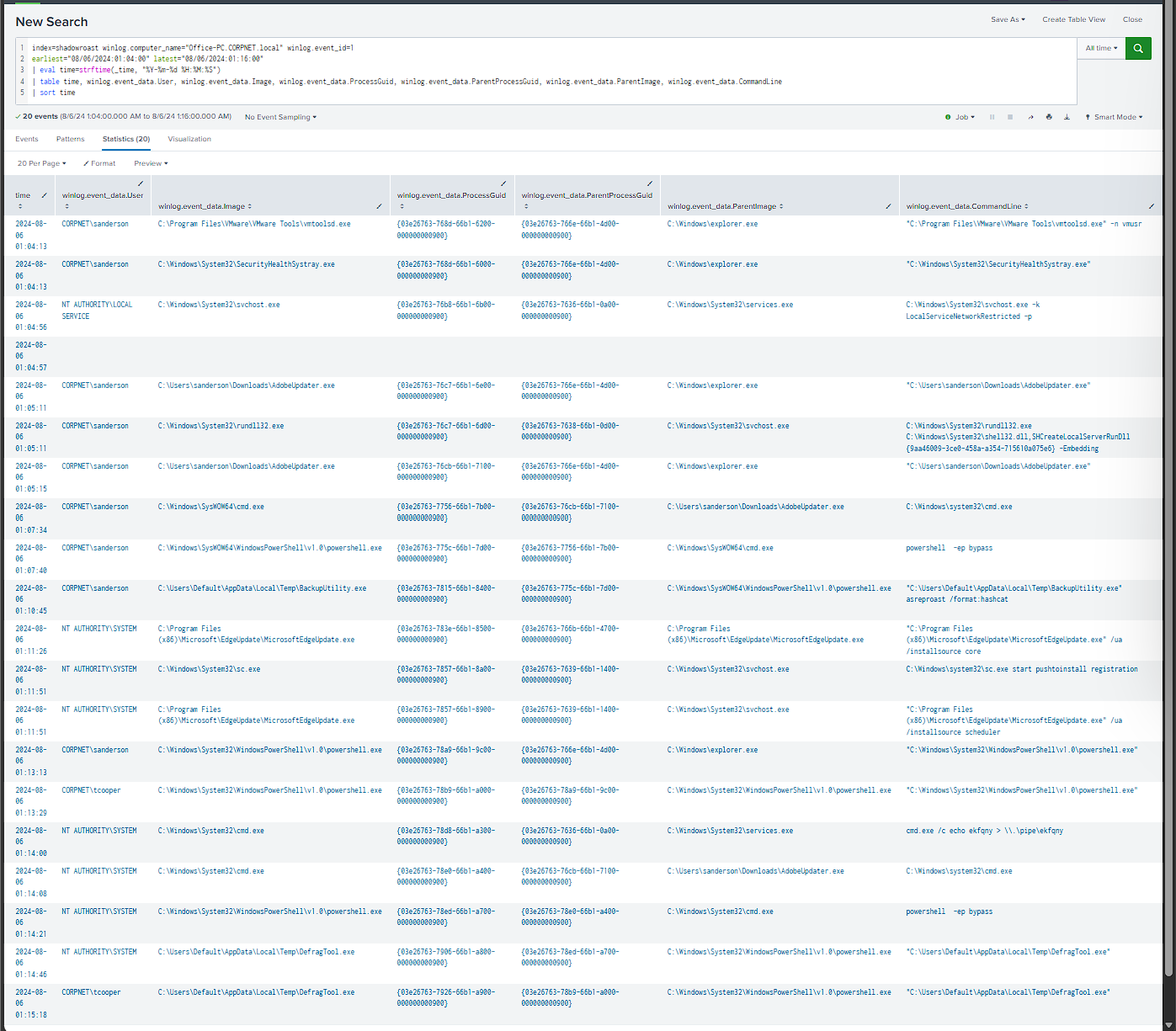Click the SysWOW64 cmd.exe image at 01:07:34
Viewport: 1176px width, 1031px height.
pyautogui.click(x=210, y=507)
